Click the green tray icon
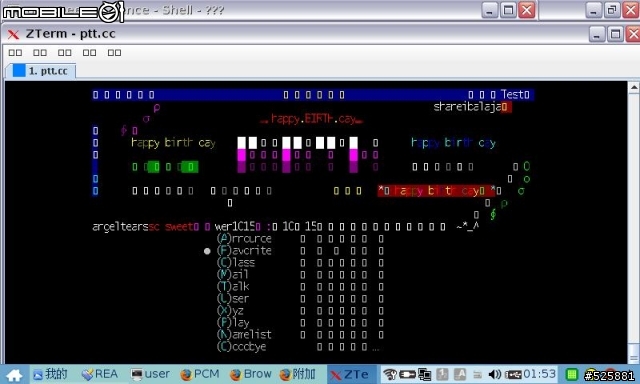Screen dimensions: 640x384 572,374
